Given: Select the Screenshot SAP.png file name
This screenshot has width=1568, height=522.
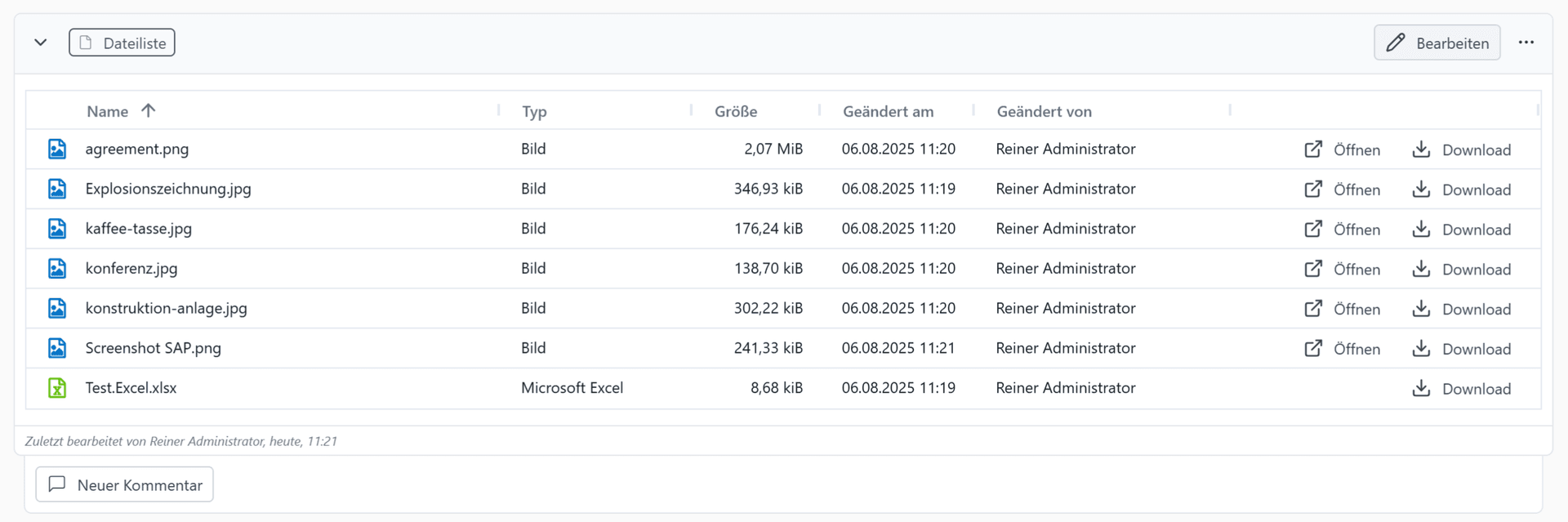Looking at the screenshot, I should point(153,348).
